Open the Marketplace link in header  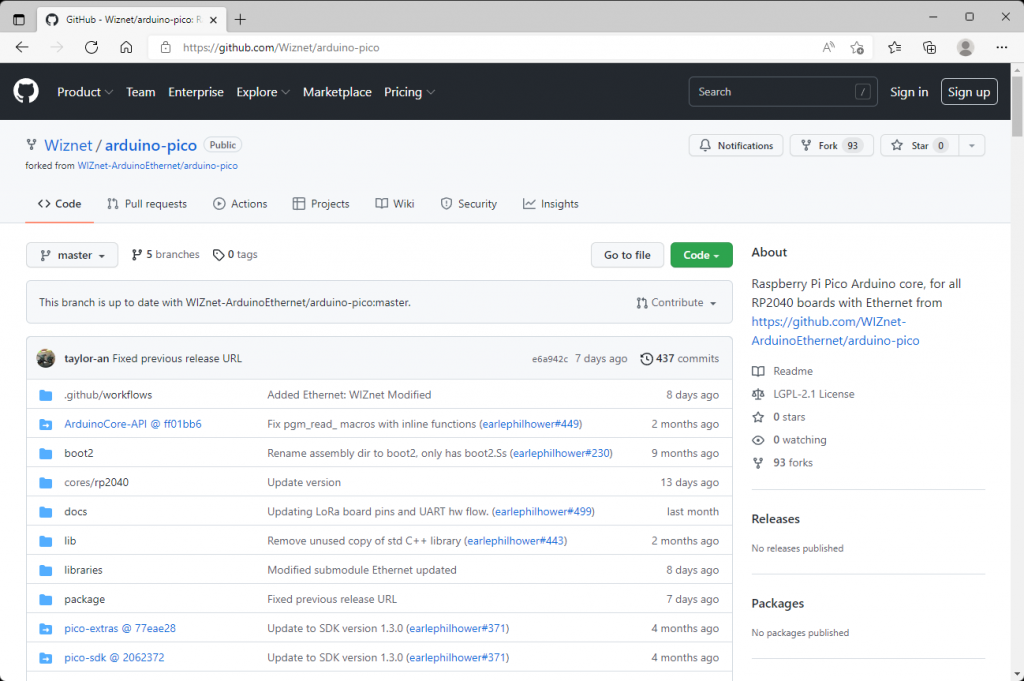[337, 92]
